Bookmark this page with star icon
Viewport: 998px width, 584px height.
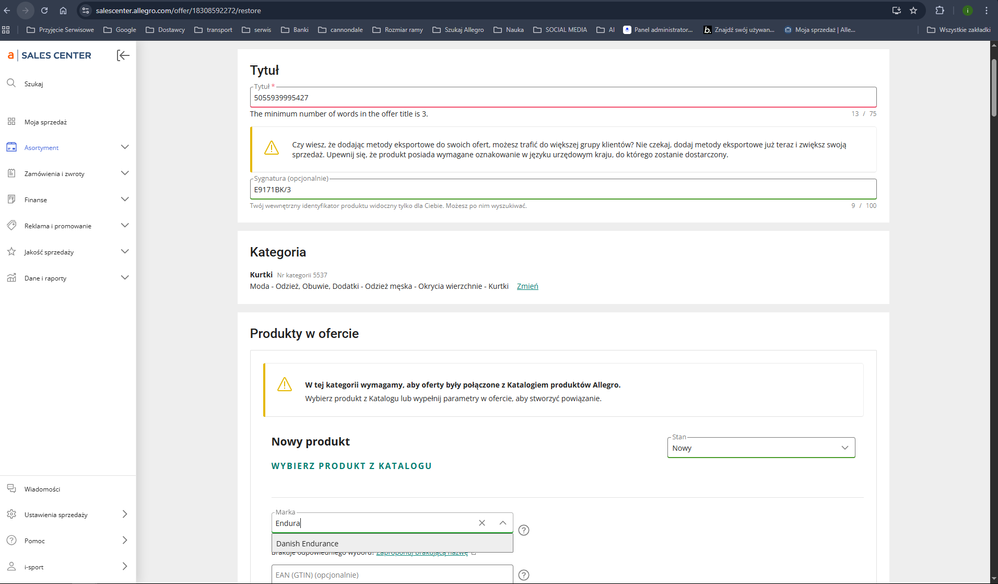click(913, 10)
